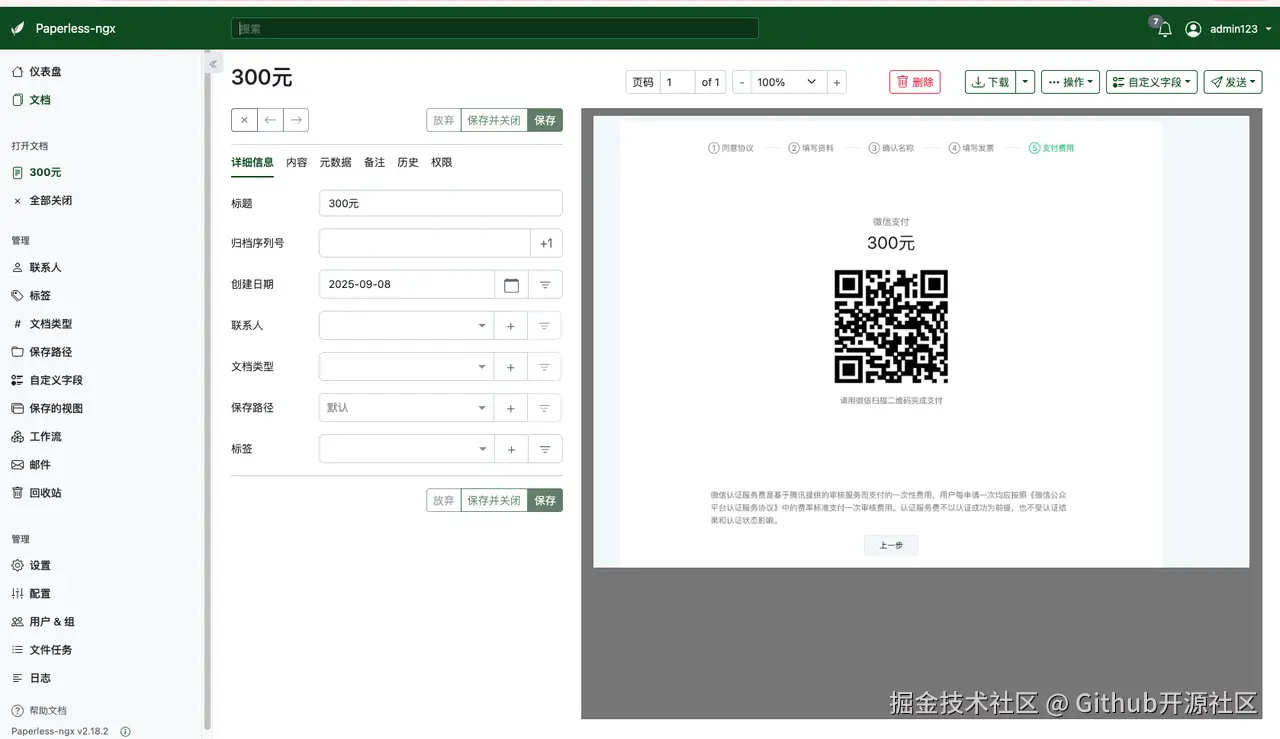Zoom in preview with plus button
The width and height of the screenshot is (1280, 739).
pyautogui.click(x=836, y=82)
